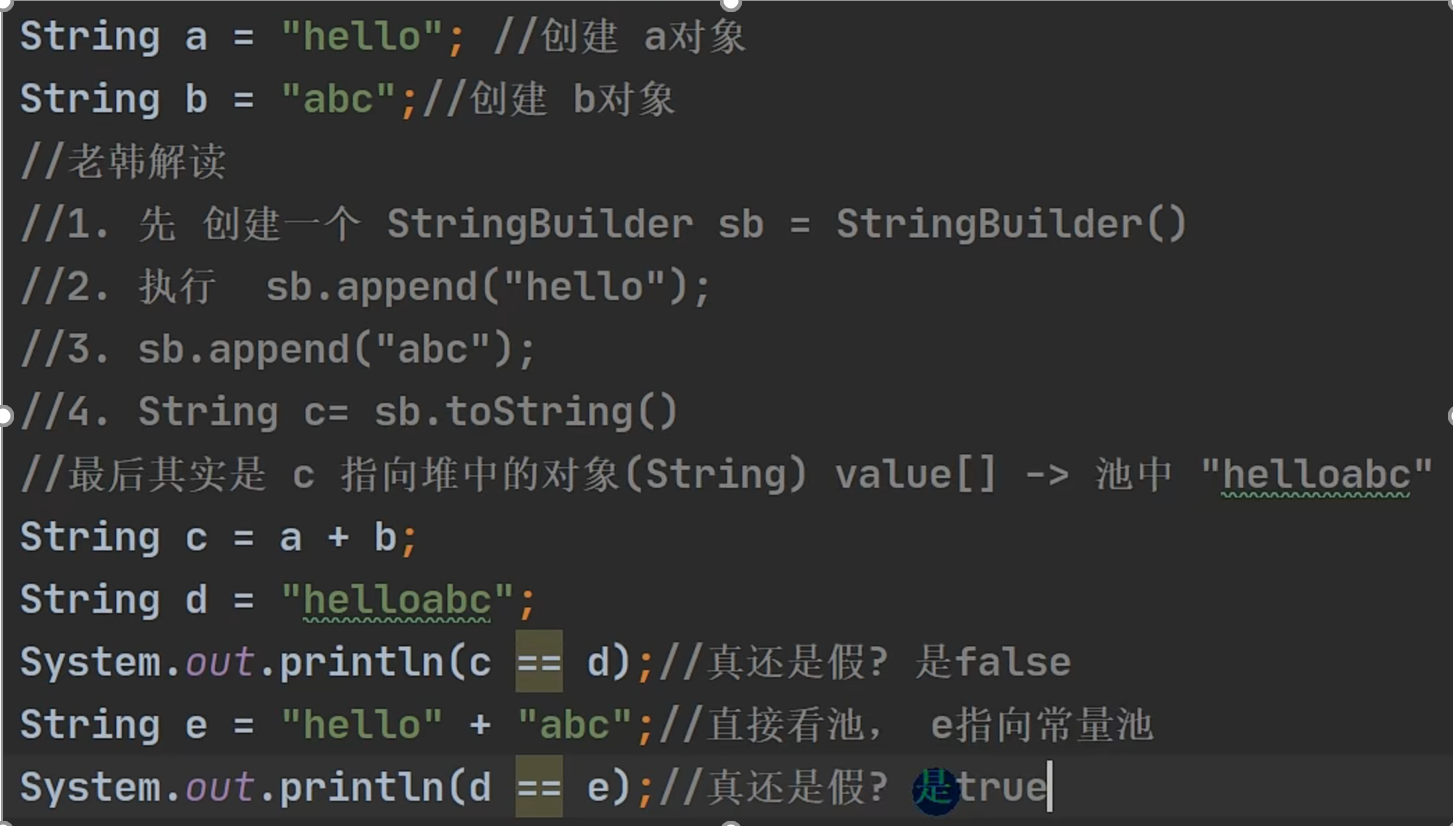Click the highlighted == in println(c == d)
Screen dimensions: 1453x826
pyautogui.click(x=539, y=662)
